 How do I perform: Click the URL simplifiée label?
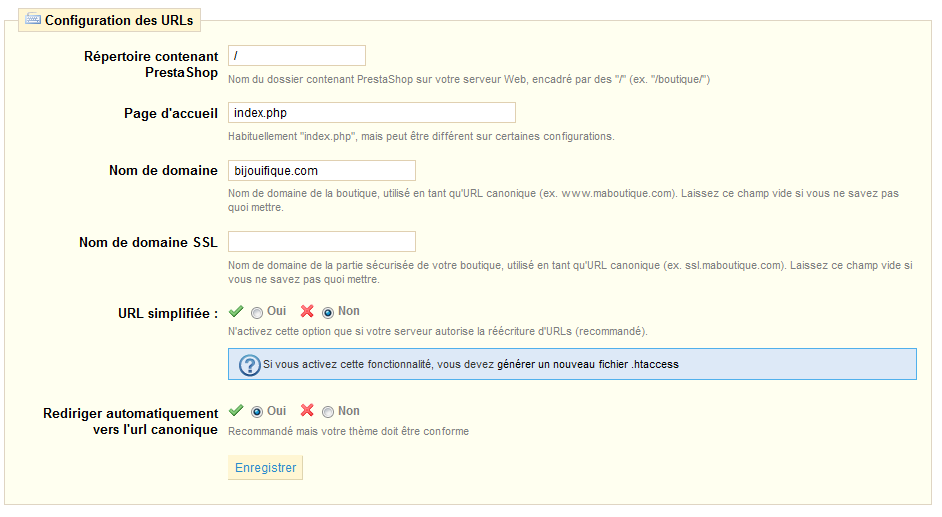tap(168, 313)
